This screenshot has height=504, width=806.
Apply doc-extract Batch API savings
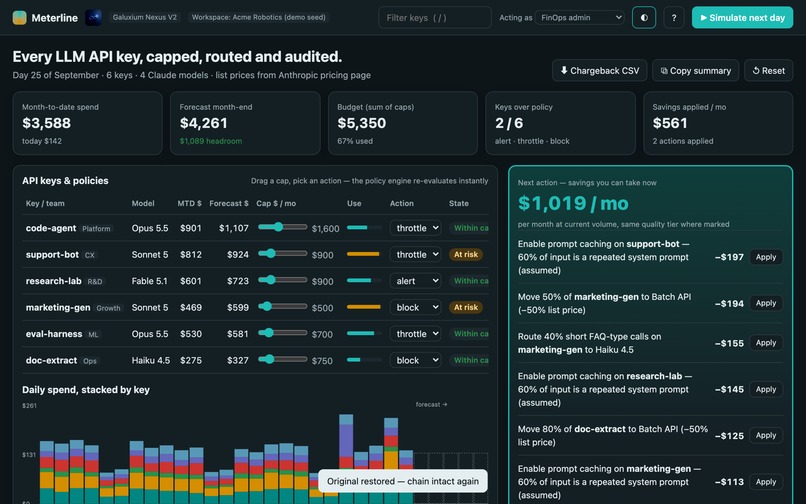point(766,435)
